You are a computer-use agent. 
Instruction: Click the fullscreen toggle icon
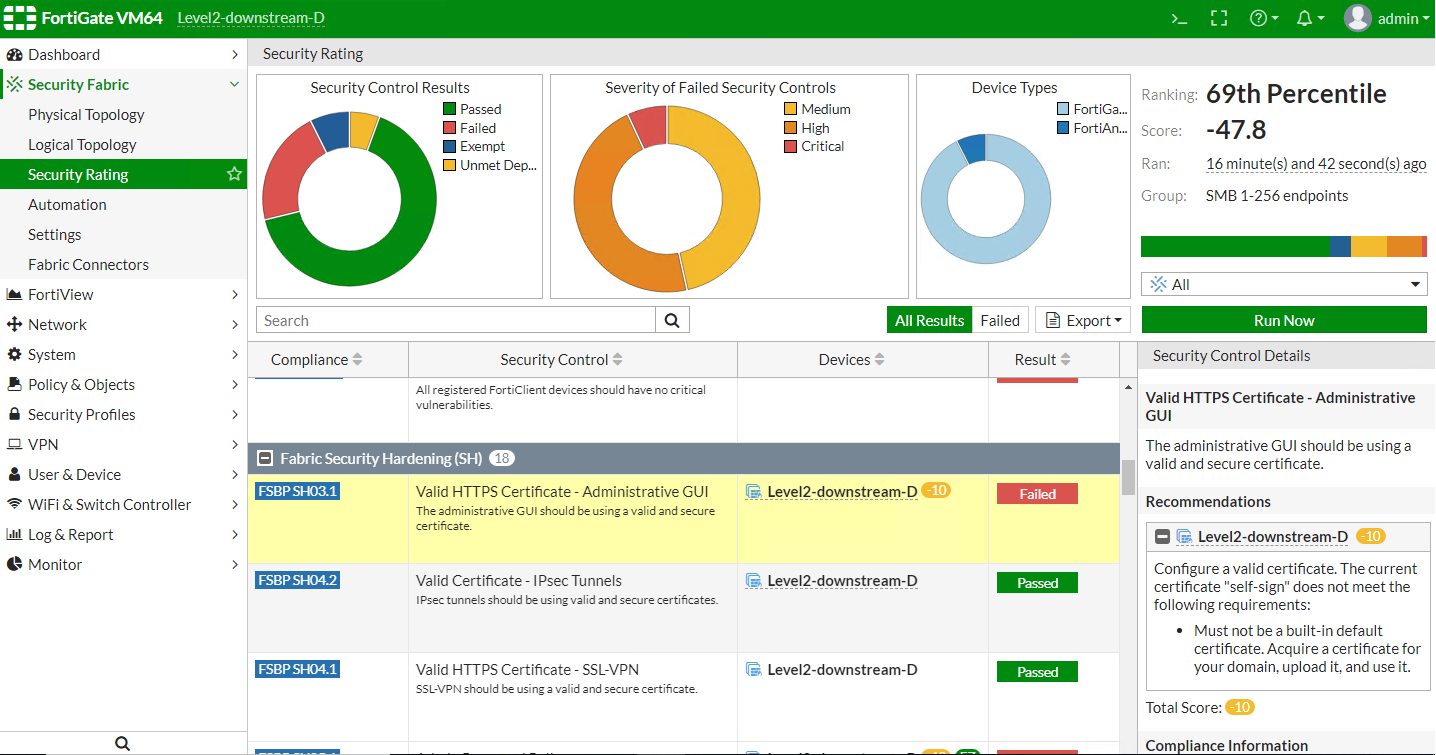coord(1218,18)
